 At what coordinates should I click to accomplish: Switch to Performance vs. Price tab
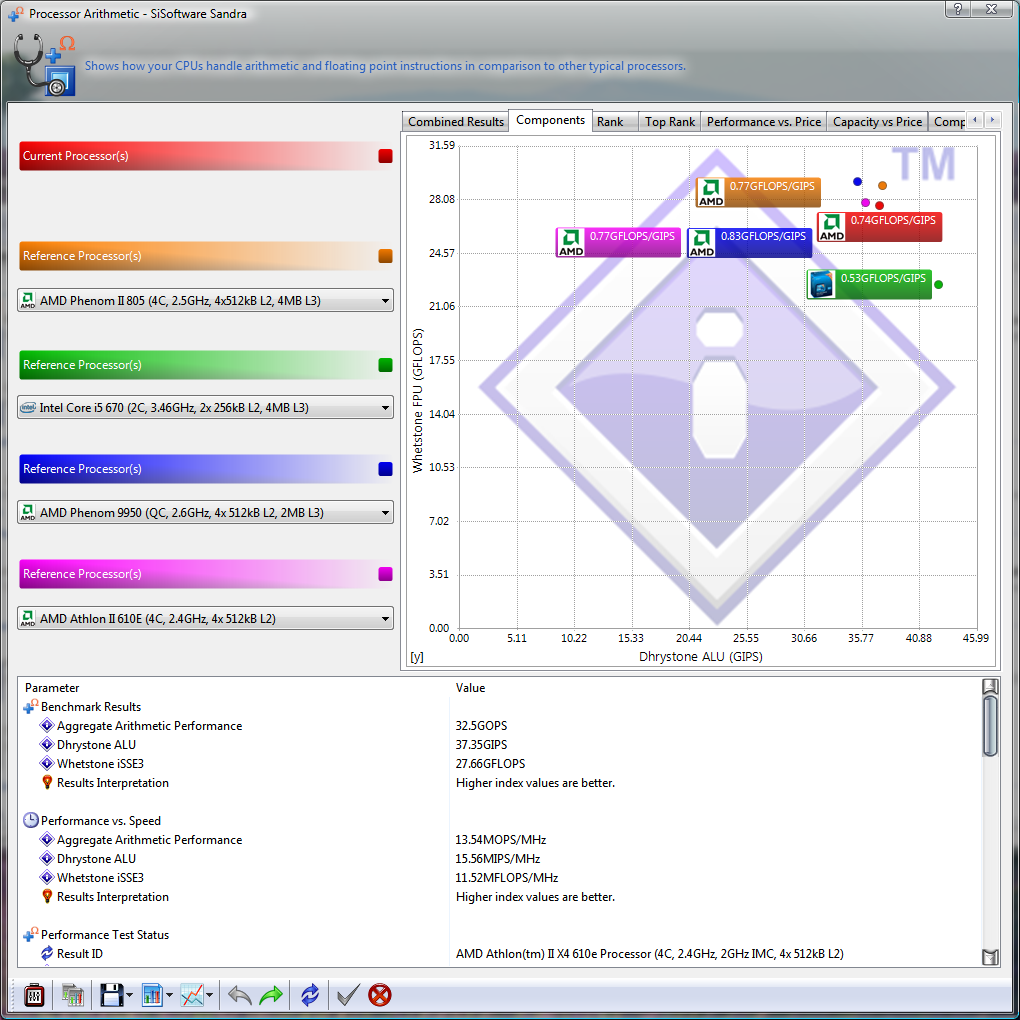point(764,122)
